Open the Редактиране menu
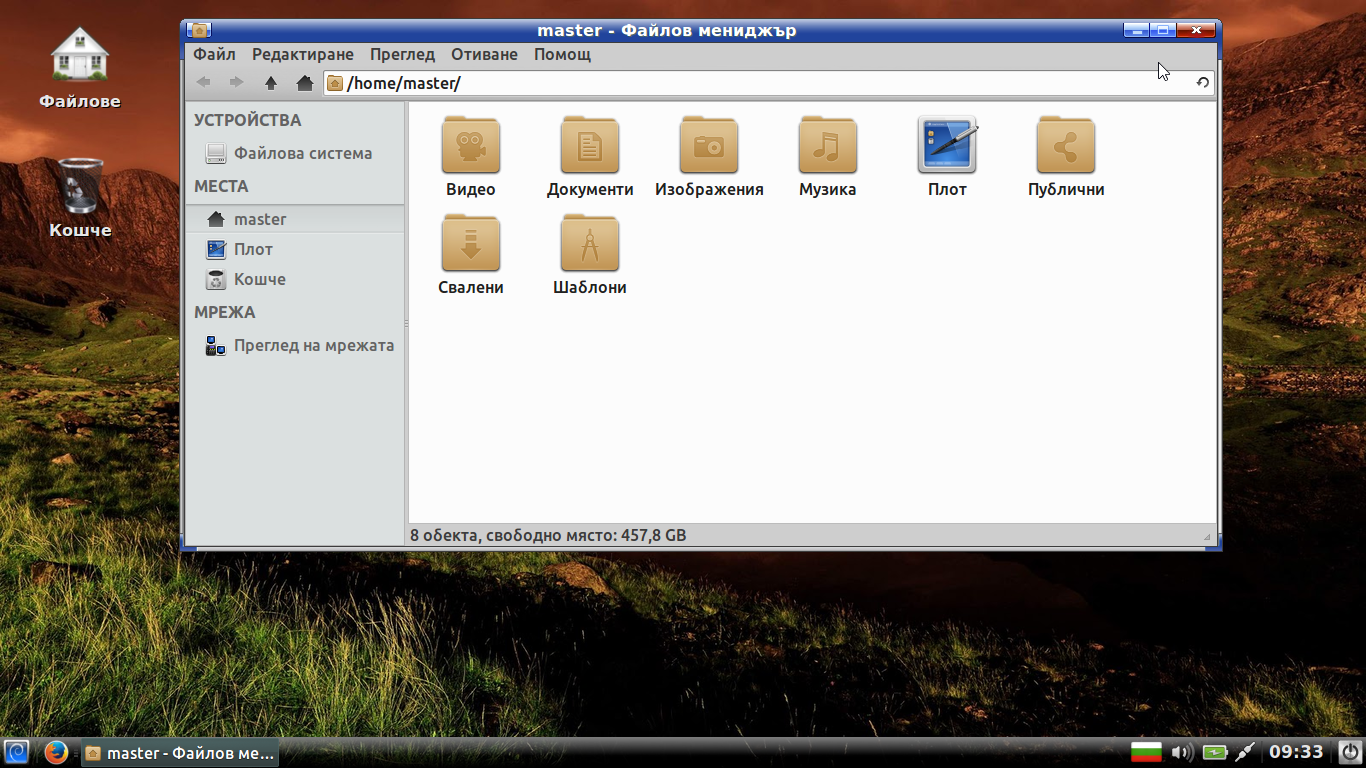1366x768 pixels. [x=303, y=54]
